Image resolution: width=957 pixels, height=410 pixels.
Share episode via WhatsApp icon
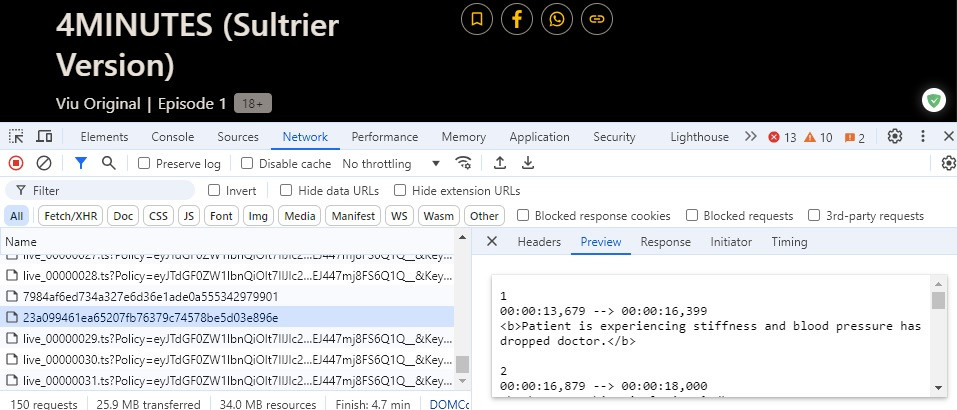[556, 19]
